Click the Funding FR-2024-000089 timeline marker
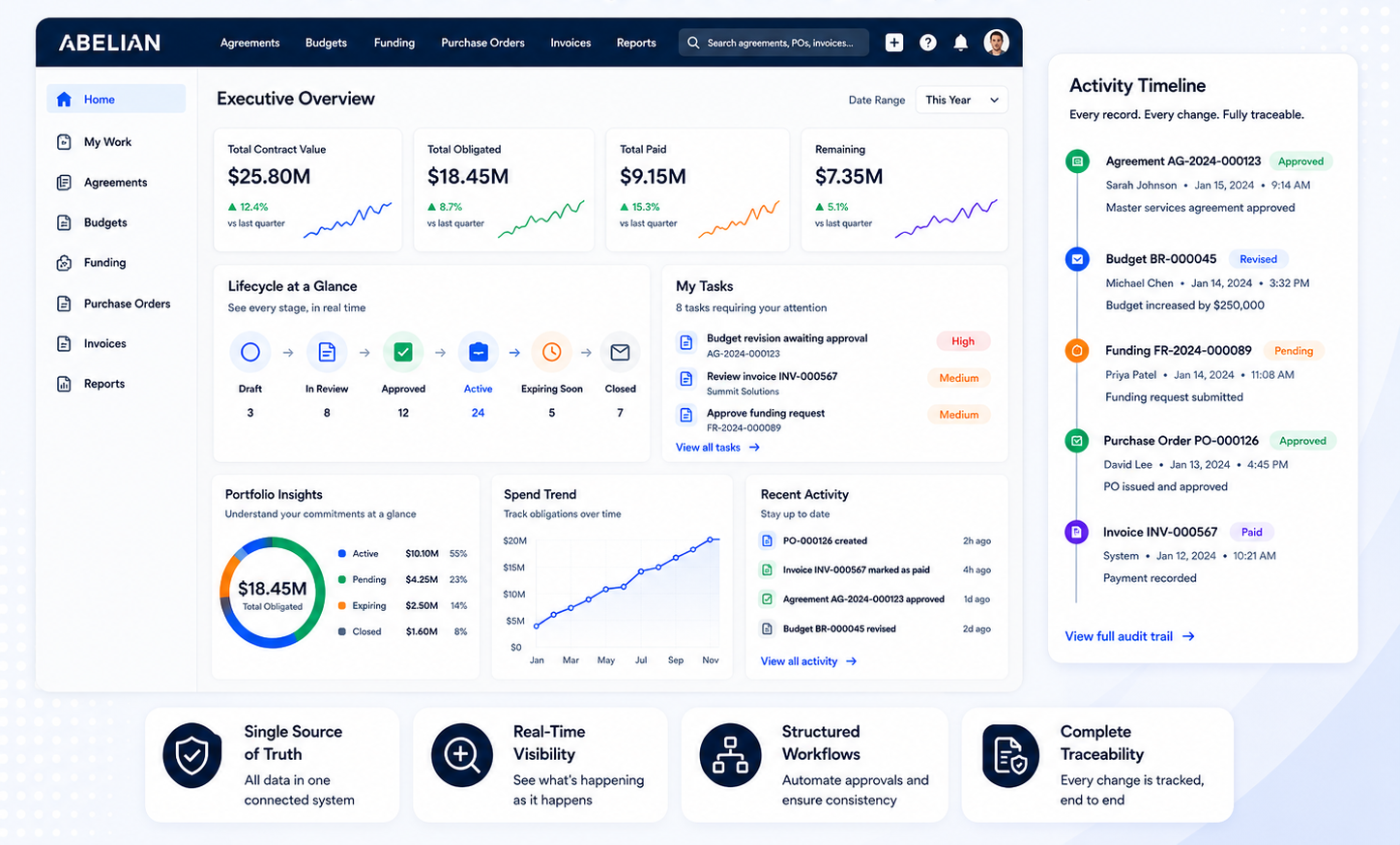Image resolution: width=1400 pixels, height=845 pixels. coord(1077,351)
